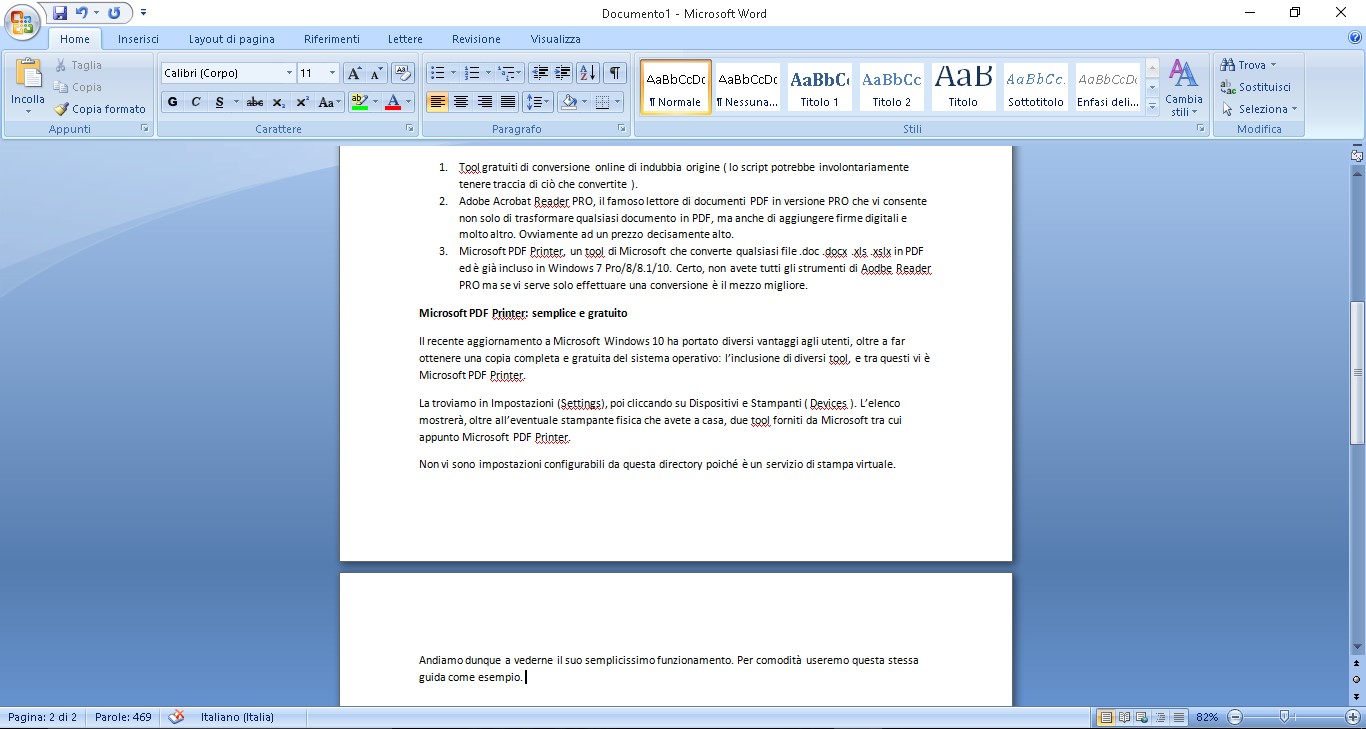Click the Parole: 469 word count

pyautogui.click(x=123, y=717)
